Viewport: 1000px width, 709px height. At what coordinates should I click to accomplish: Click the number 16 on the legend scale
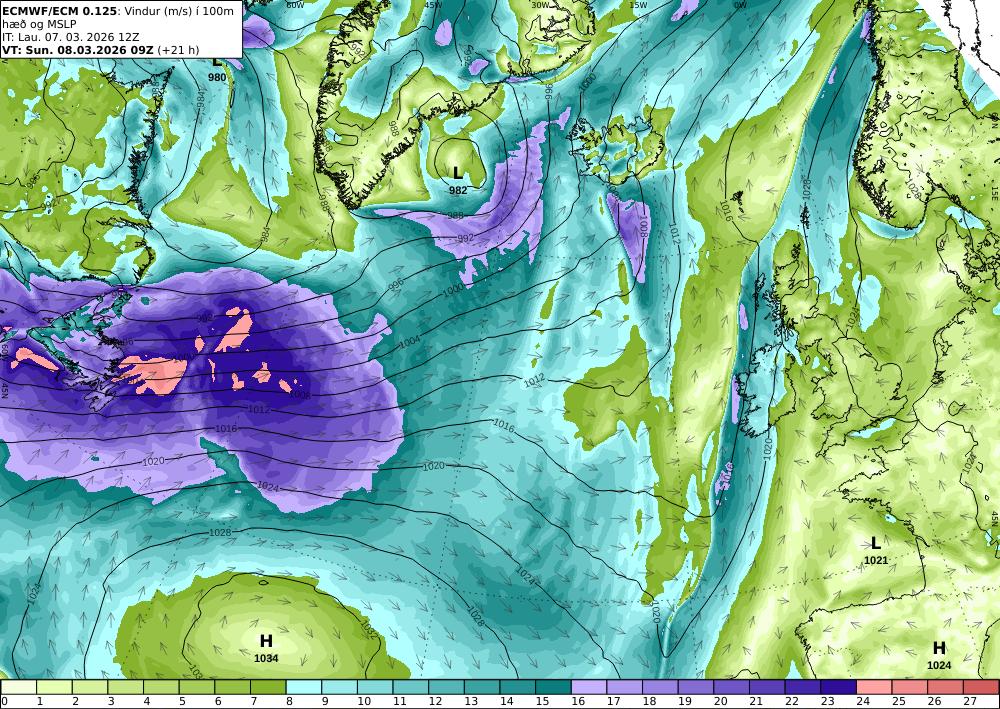[578, 701]
